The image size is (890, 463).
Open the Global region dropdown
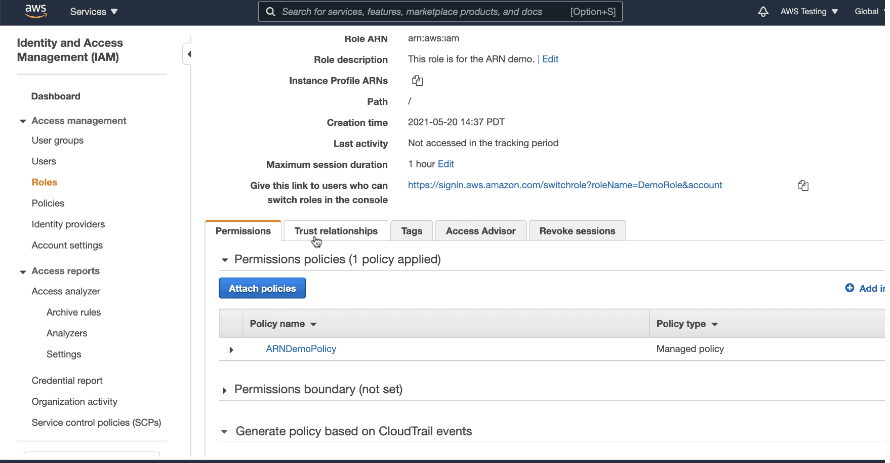869,11
